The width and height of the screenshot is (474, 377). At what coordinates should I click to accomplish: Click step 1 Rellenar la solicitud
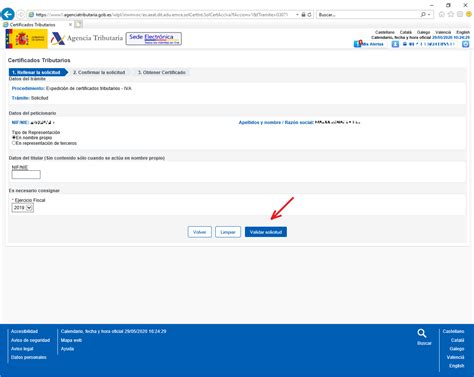[38, 72]
